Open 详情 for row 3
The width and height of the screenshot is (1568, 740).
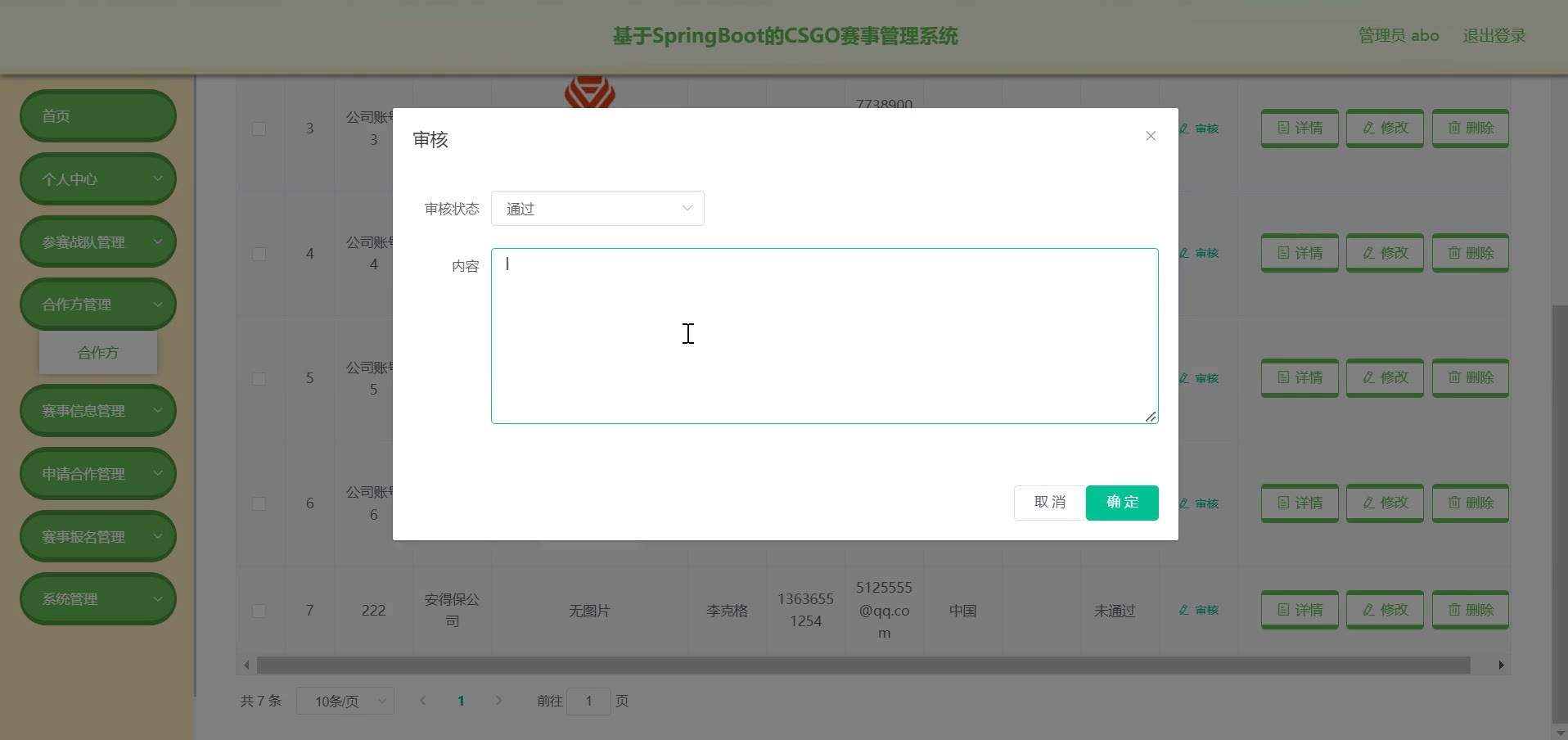coord(1300,129)
